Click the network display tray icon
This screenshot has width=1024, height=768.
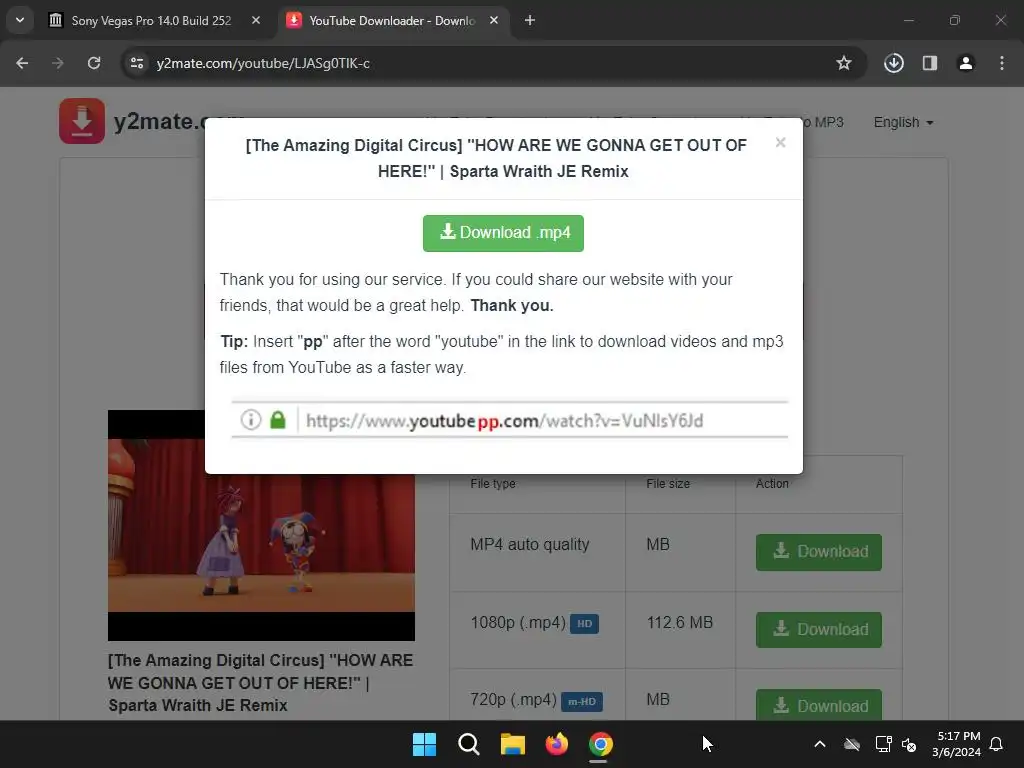pos(883,744)
